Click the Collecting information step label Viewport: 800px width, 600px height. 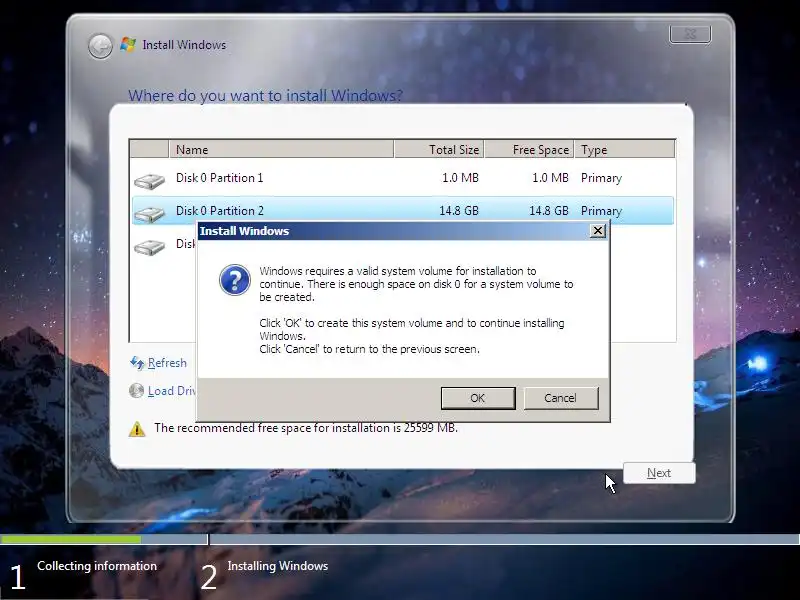(97, 566)
